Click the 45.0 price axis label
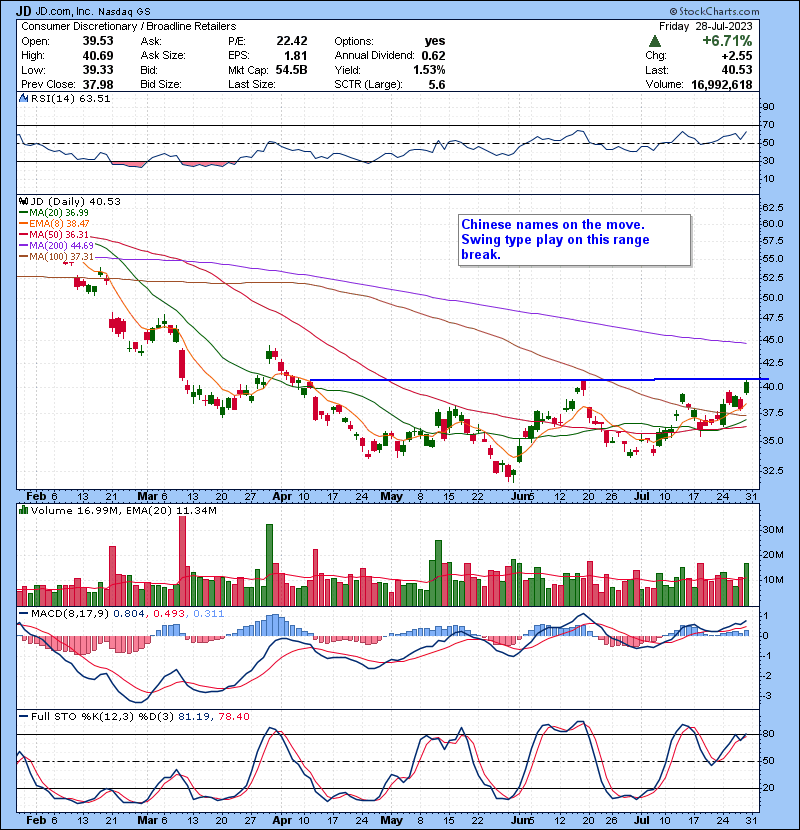The height and width of the screenshot is (830, 800). [773, 339]
